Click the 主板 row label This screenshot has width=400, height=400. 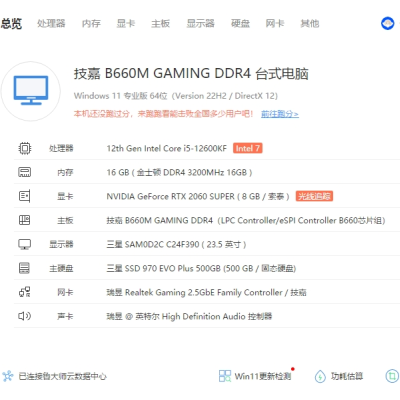[65, 220]
